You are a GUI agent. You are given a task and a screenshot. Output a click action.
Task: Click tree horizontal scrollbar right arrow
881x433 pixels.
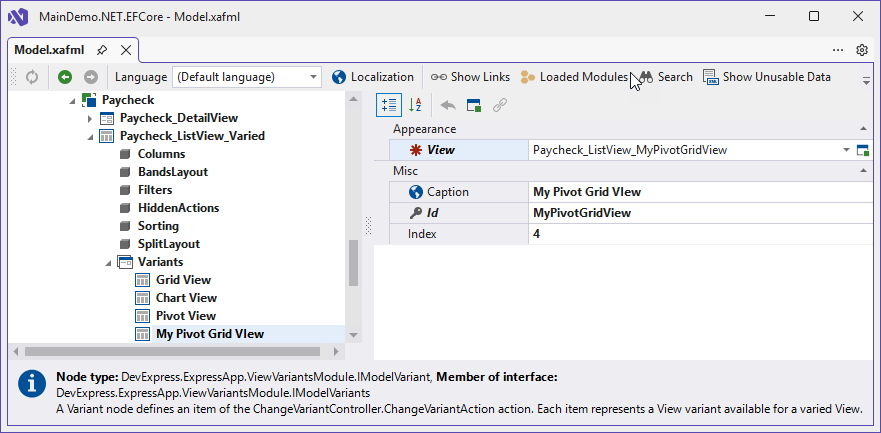pyautogui.click(x=336, y=352)
